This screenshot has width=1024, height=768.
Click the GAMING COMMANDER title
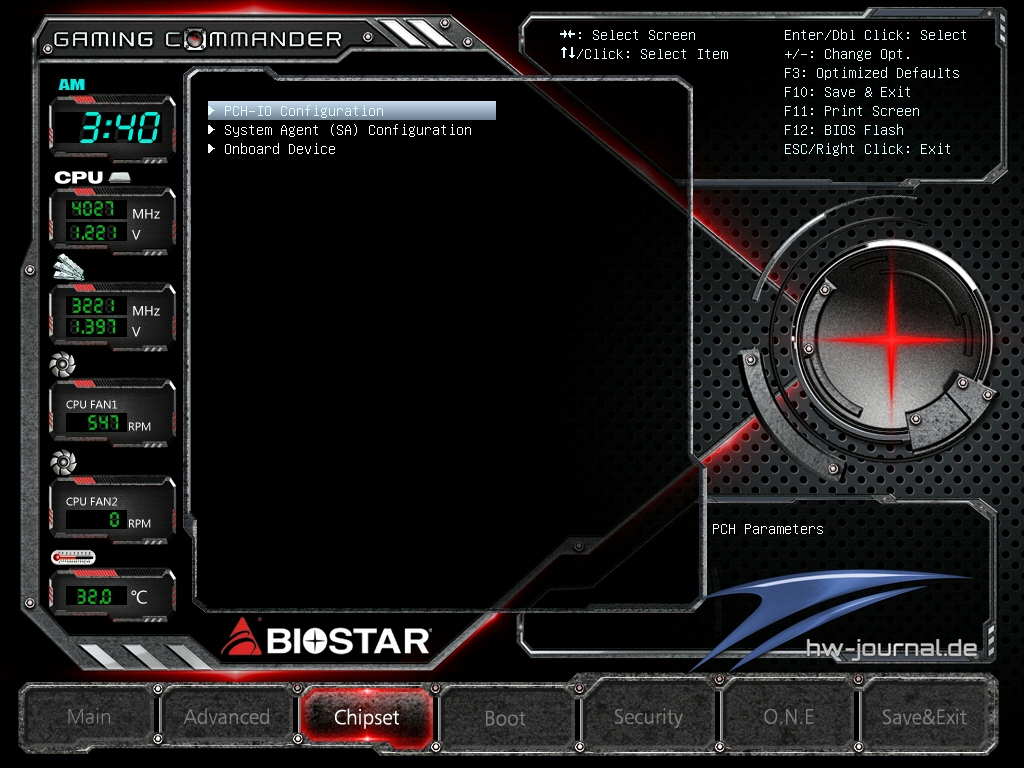coord(197,40)
